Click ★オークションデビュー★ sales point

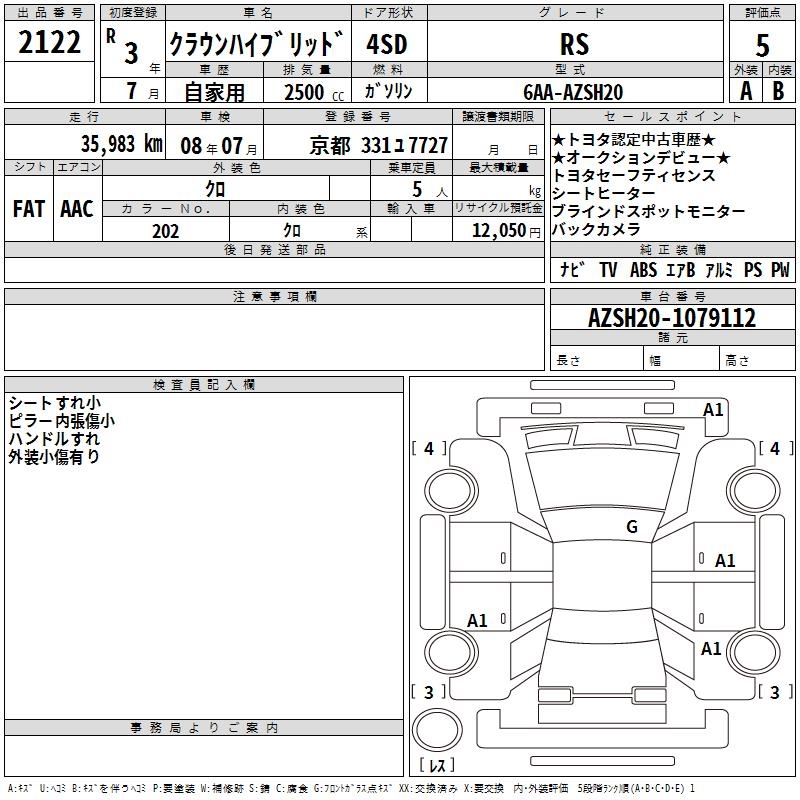click(x=641, y=157)
